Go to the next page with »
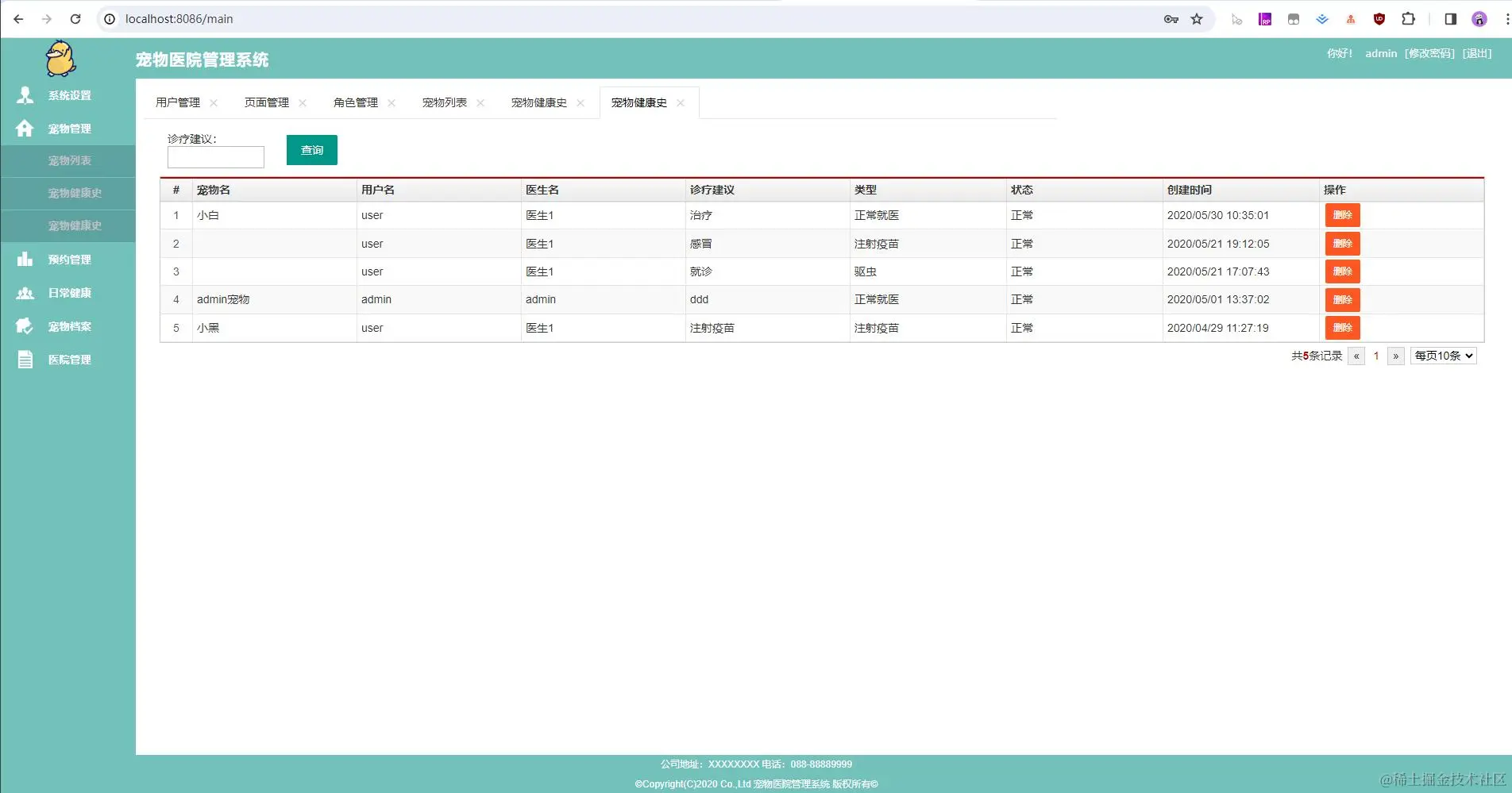This screenshot has height=793, width=1512. 1396,356
